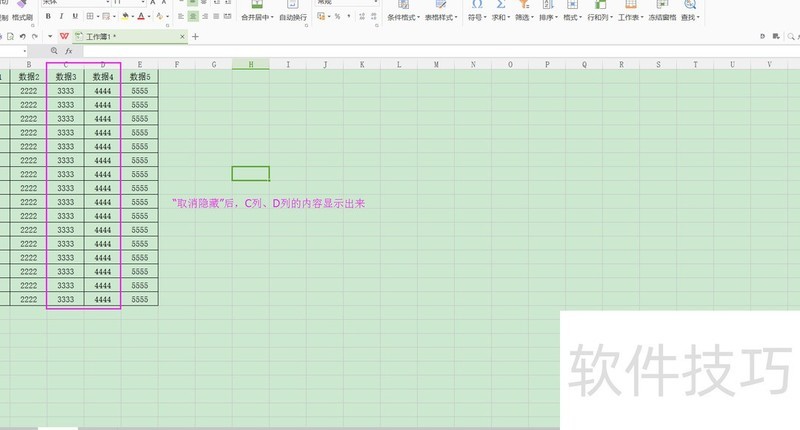Apply percent style format
800x430 pixels.
pyautogui.click(x=337, y=16)
